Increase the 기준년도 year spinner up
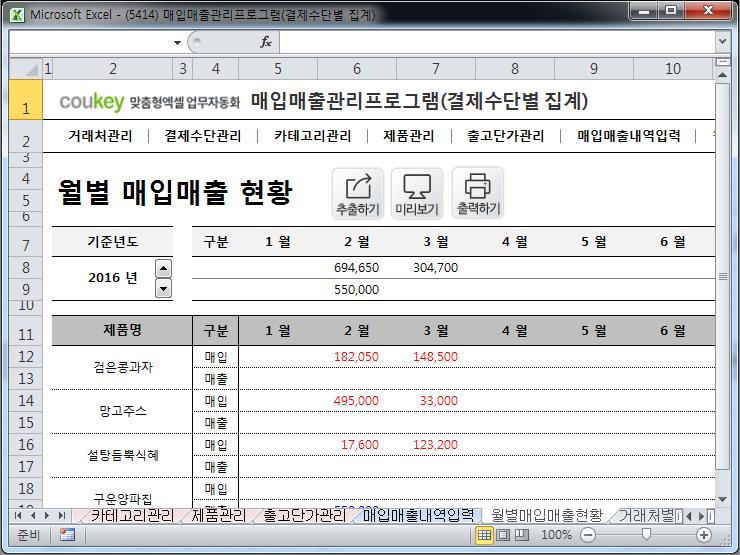 pyautogui.click(x=163, y=269)
